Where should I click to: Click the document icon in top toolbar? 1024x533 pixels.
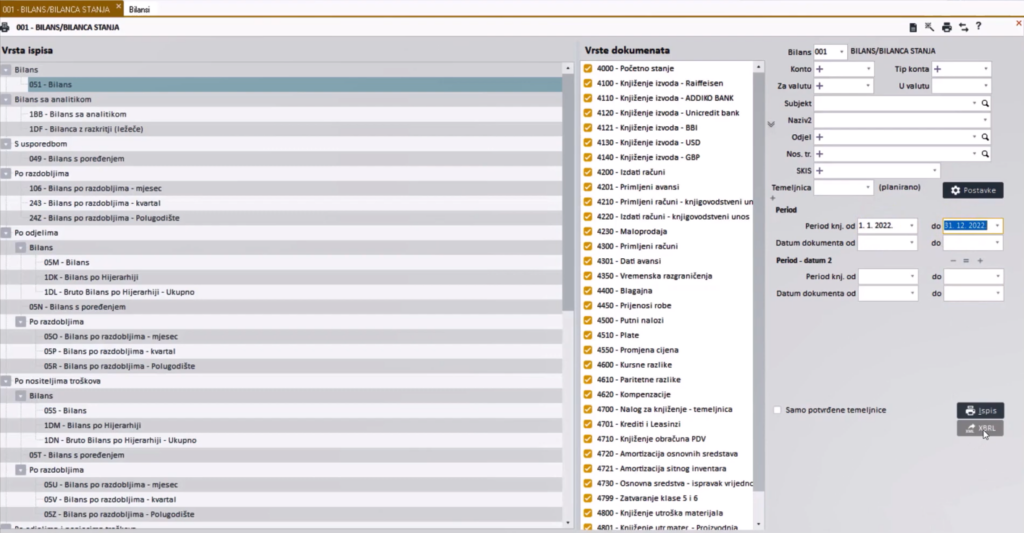pyautogui.click(x=913, y=27)
